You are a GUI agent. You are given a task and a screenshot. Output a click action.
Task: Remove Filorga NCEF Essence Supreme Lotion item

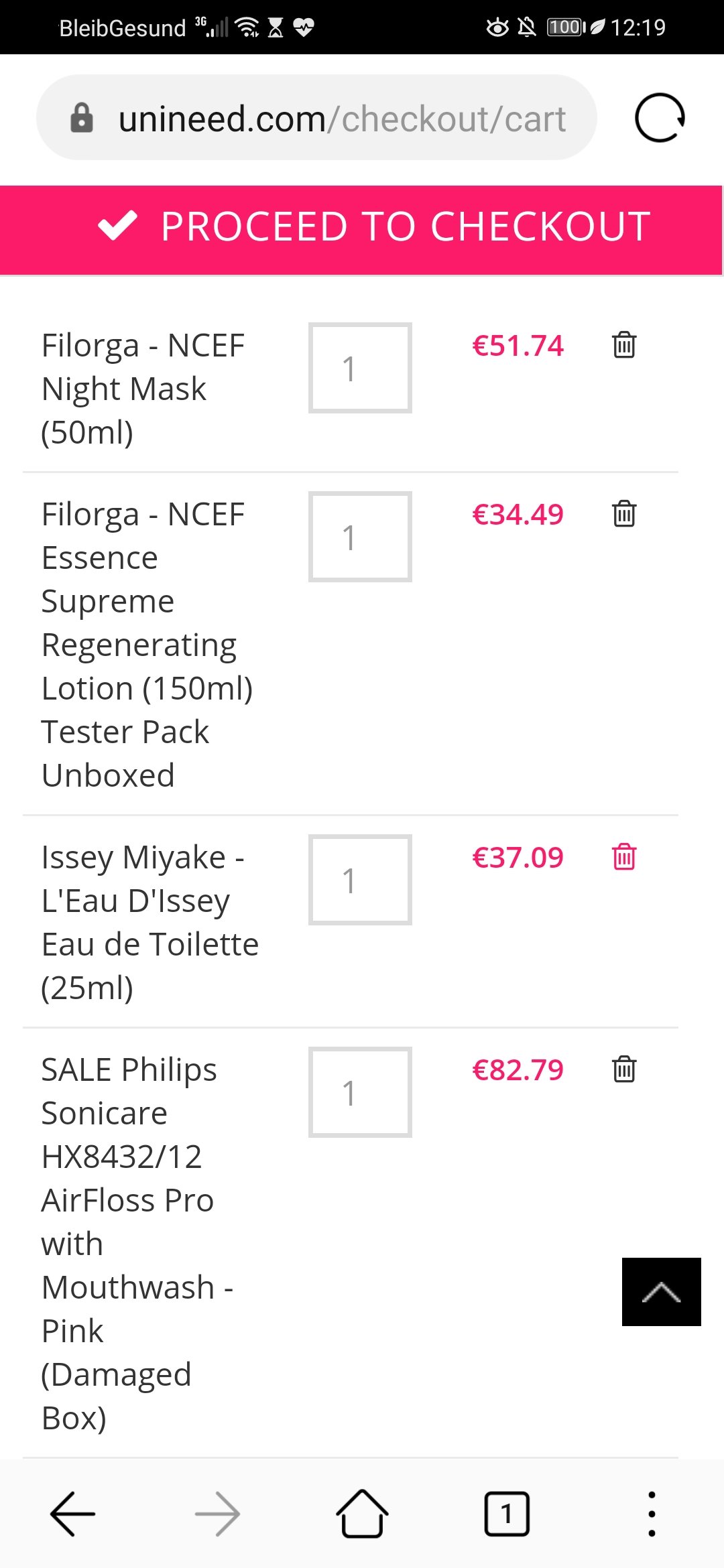coord(623,515)
